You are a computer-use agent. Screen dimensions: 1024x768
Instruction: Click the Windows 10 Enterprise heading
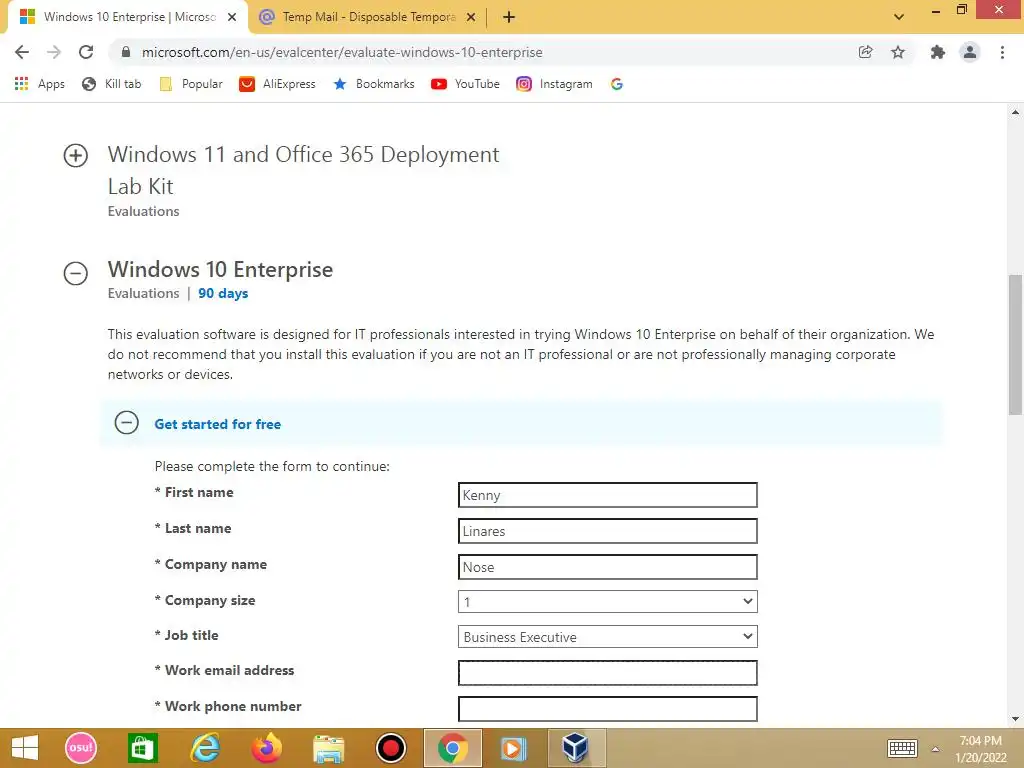[220, 269]
